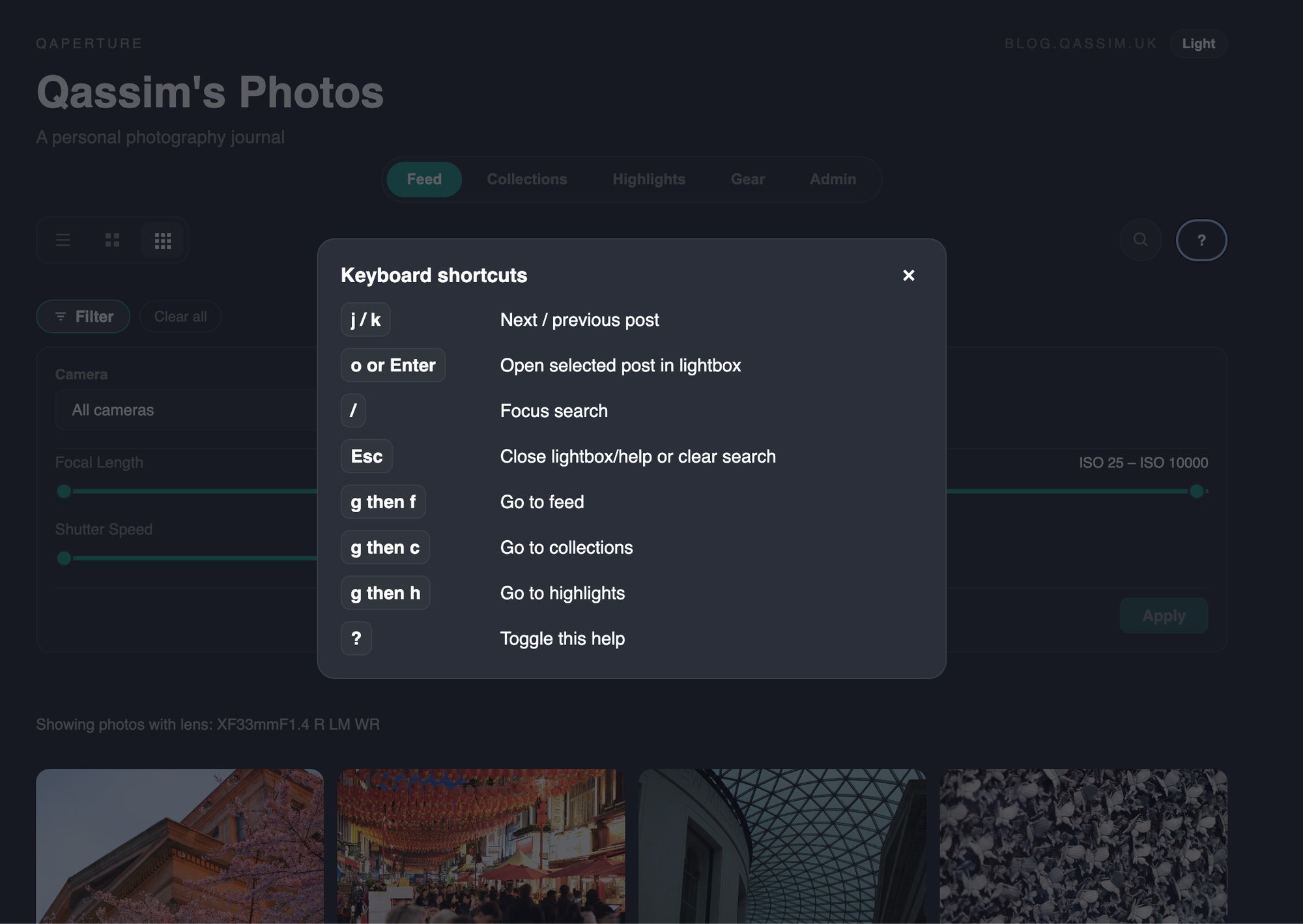Close the Keyboard shortcuts dialog

[908, 276]
